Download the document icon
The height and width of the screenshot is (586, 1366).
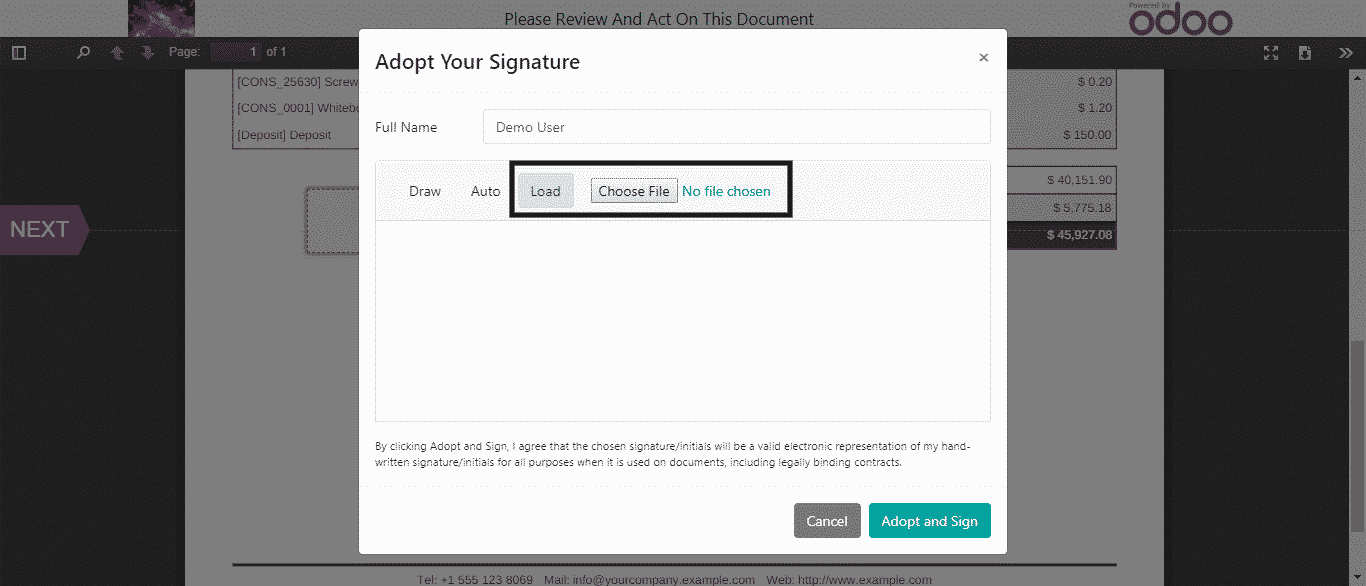tap(1305, 52)
